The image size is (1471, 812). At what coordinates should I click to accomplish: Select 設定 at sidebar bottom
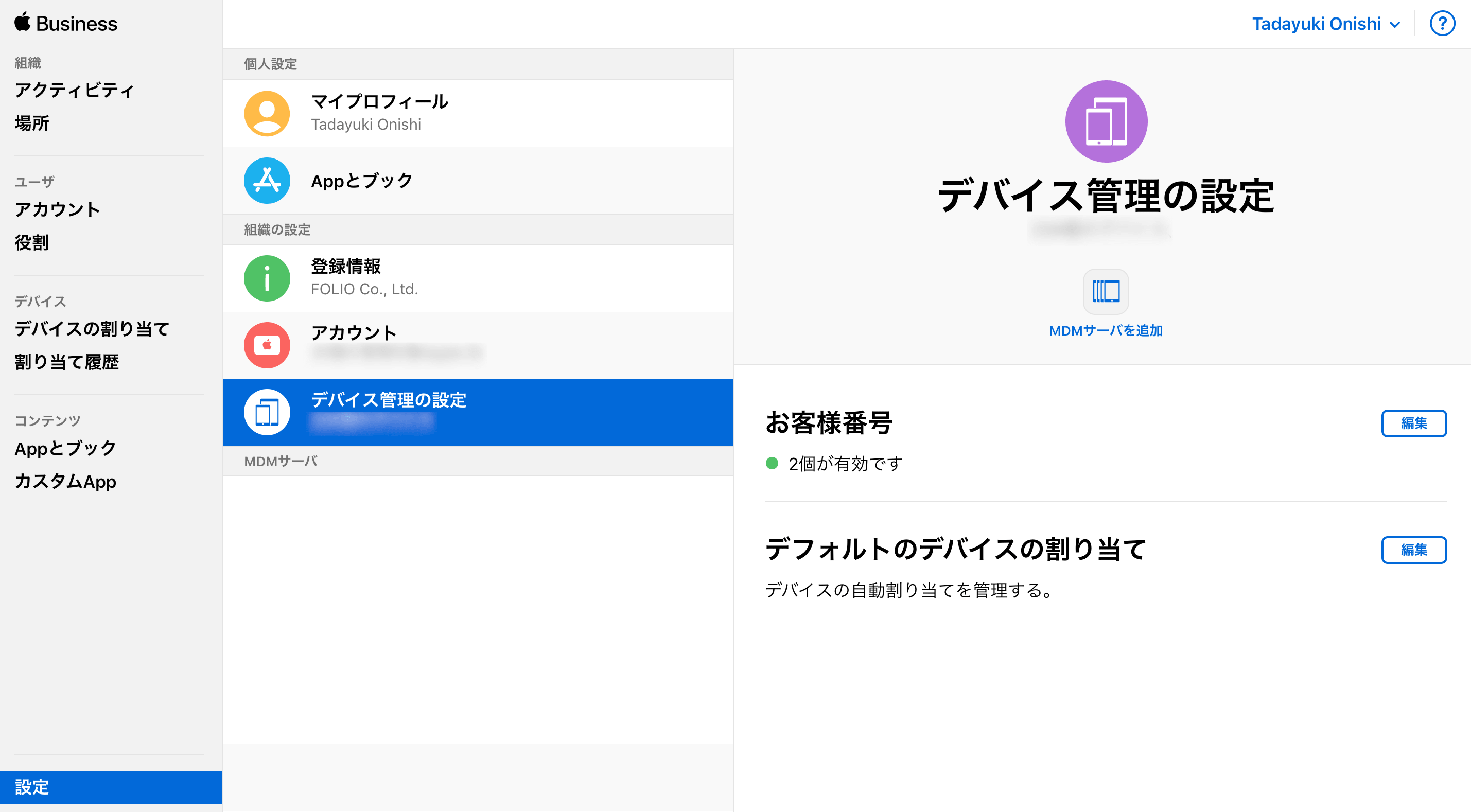click(111, 787)
